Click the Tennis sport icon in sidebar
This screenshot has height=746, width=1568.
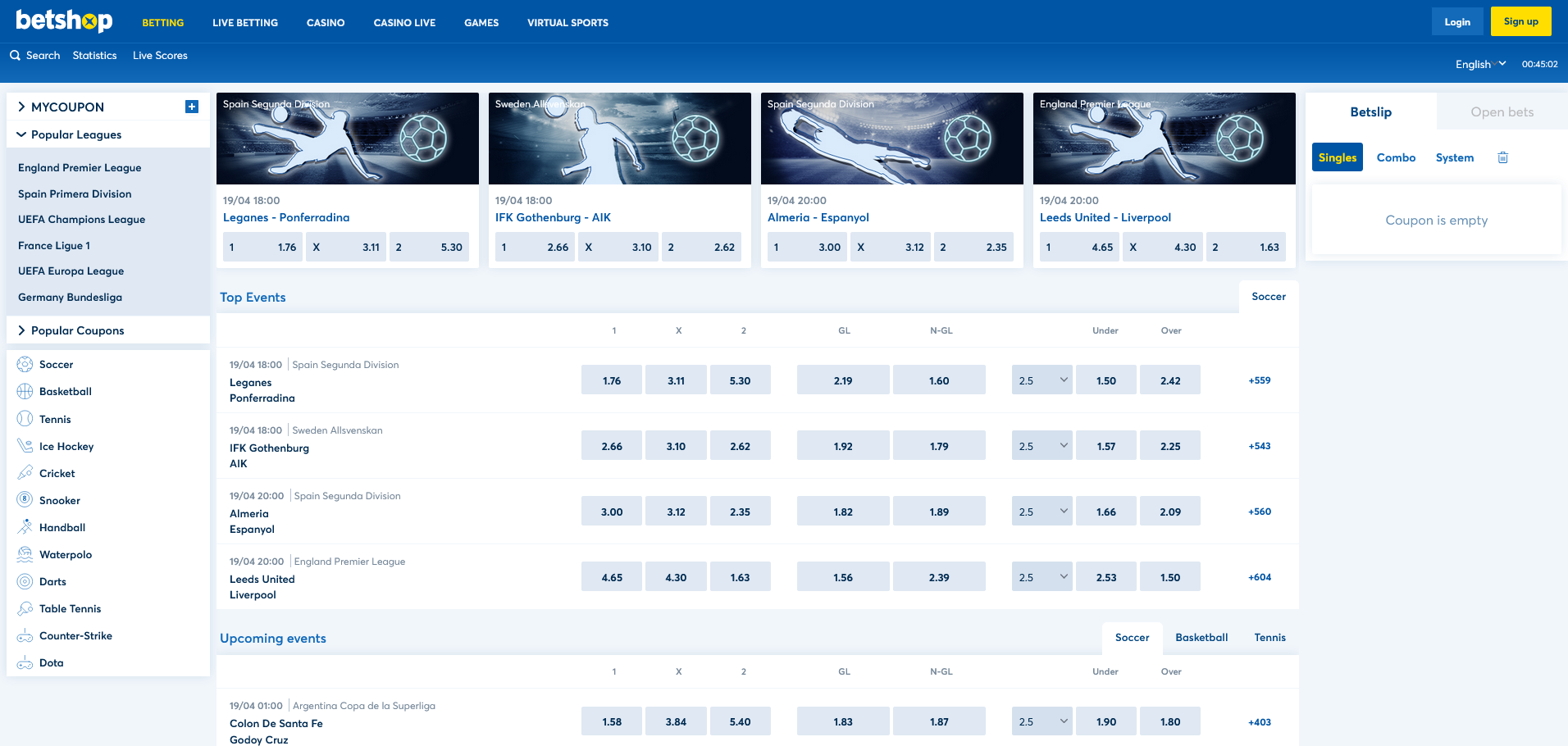(x=25, y=419)
